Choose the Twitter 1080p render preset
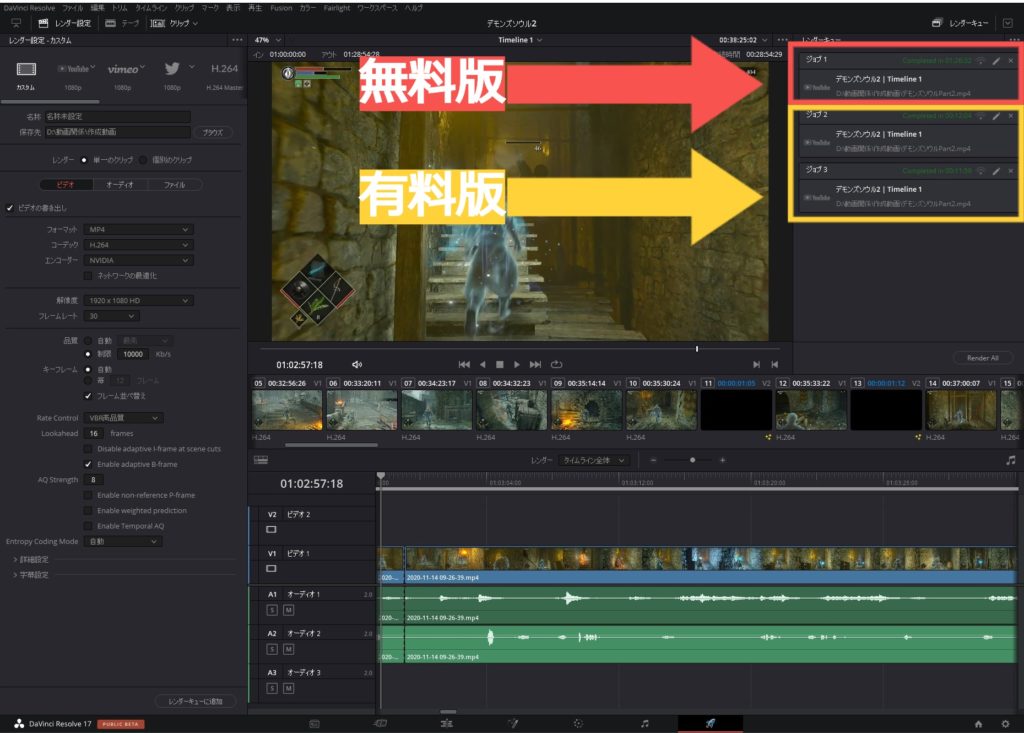Screen dimensions: 1024x733 172,69
